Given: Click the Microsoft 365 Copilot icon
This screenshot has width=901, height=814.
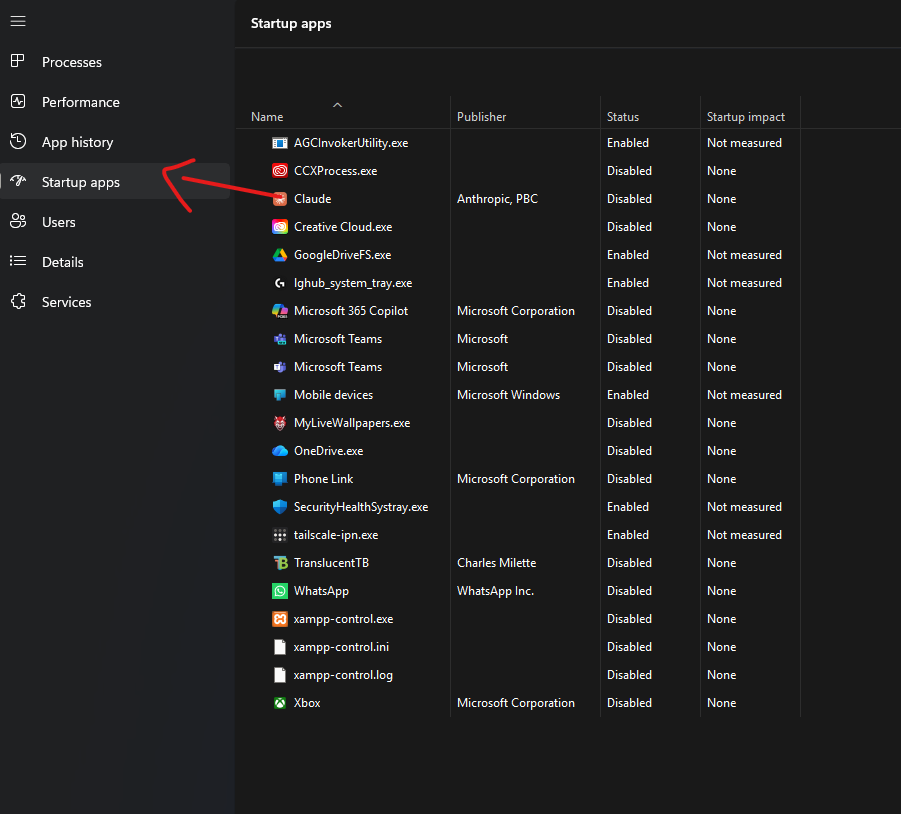Looking at the screenshot, I should point(280,311).
